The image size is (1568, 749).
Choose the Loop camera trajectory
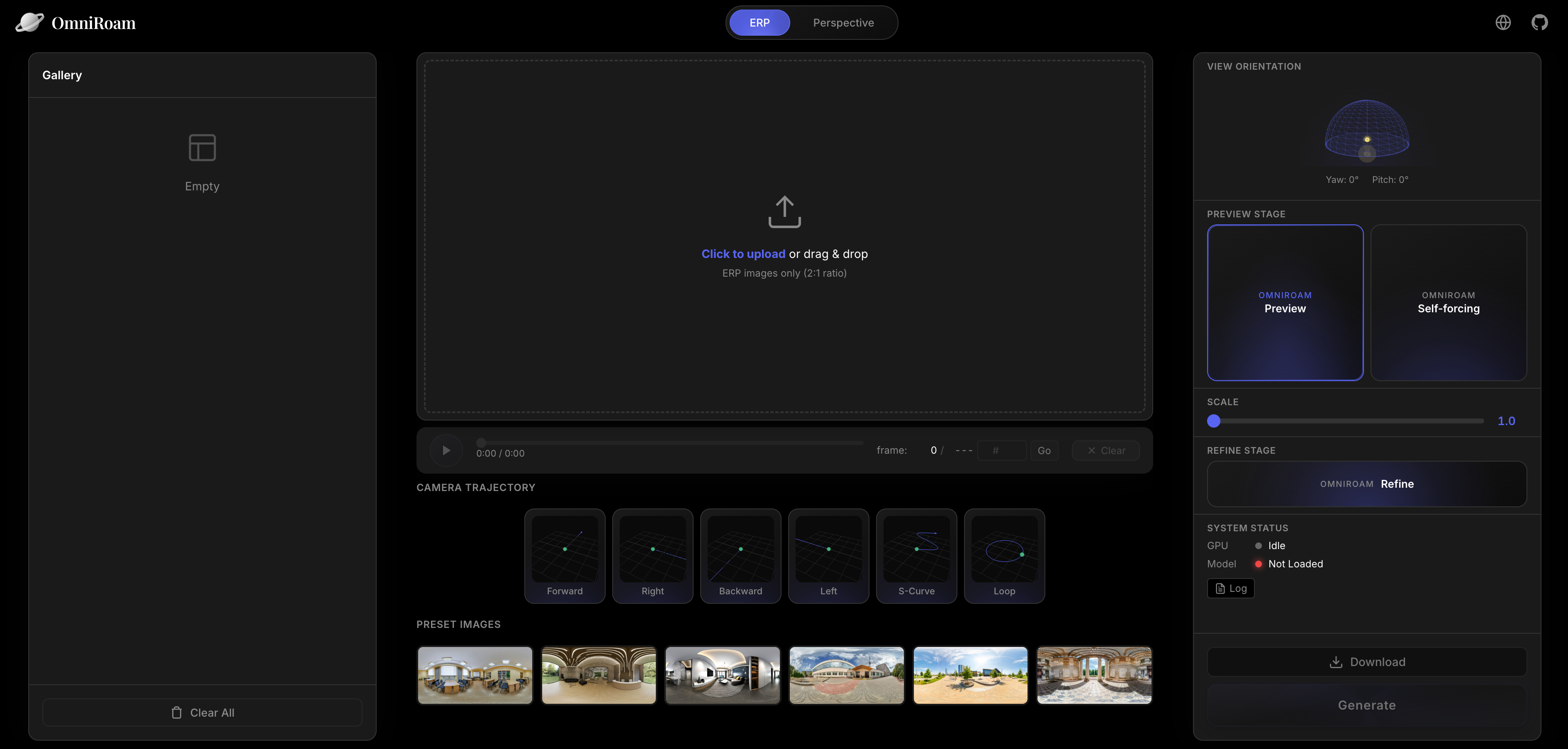pos(1004,555)
